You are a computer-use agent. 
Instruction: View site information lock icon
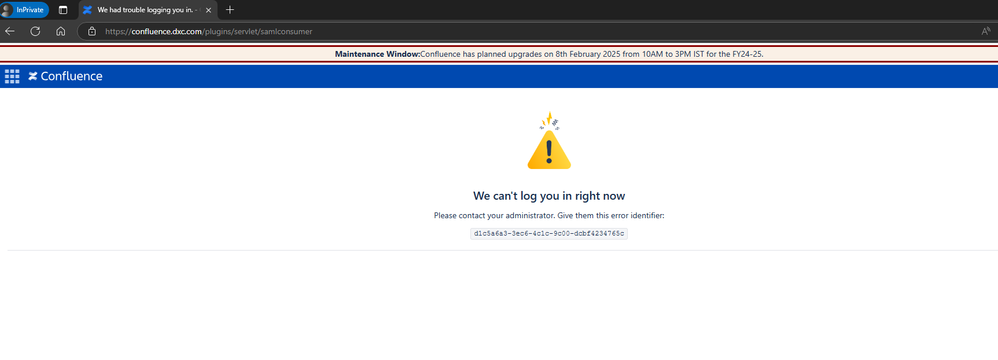click(x=92, y=31)
